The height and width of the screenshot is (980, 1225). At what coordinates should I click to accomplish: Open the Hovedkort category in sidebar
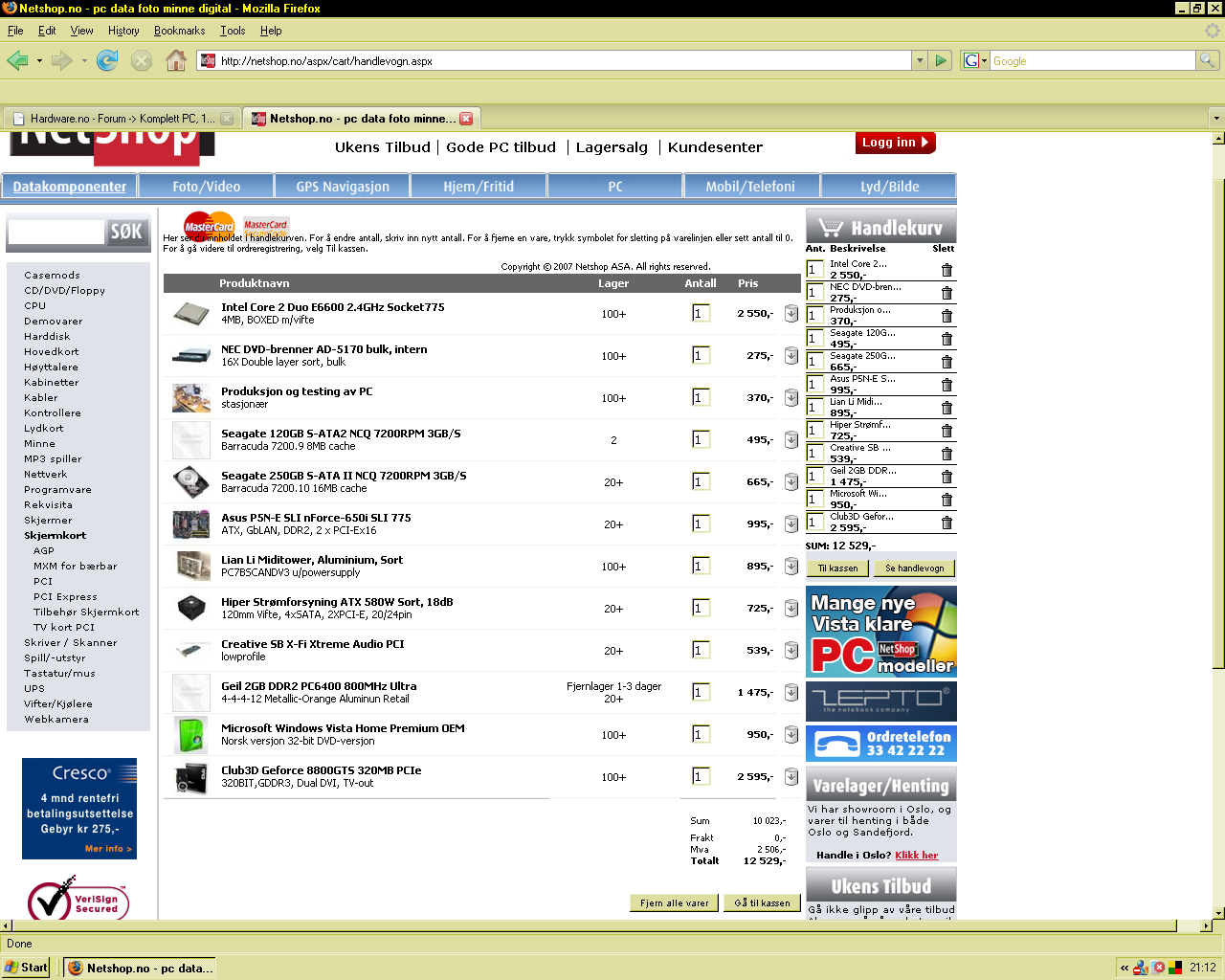point(52,352)
